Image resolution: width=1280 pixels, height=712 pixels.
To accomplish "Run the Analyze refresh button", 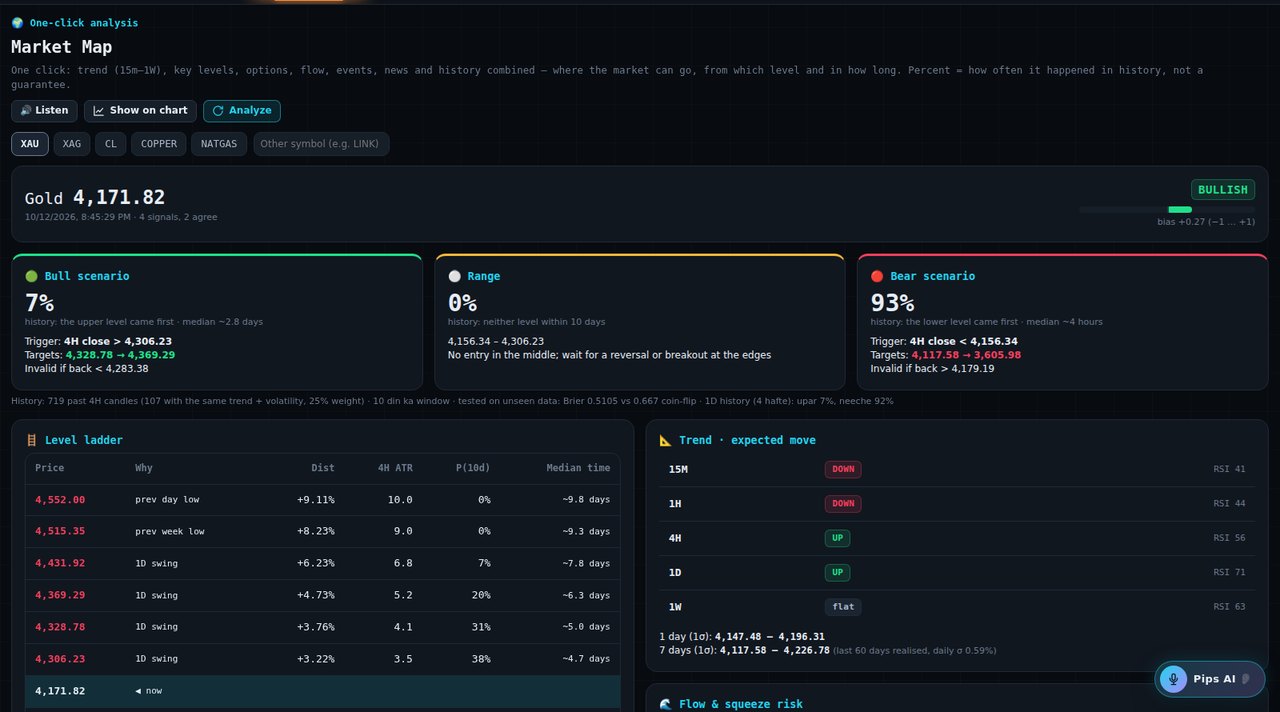I will click(x=242, y=111).
